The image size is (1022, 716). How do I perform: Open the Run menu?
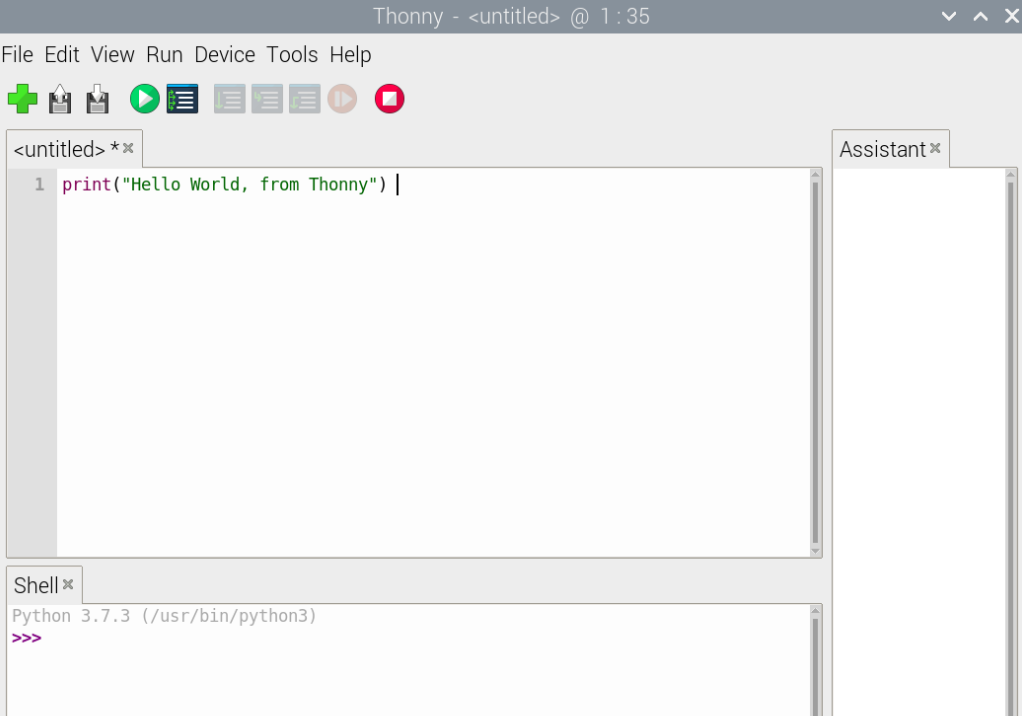pyautogui.click(x=164, y=55)
